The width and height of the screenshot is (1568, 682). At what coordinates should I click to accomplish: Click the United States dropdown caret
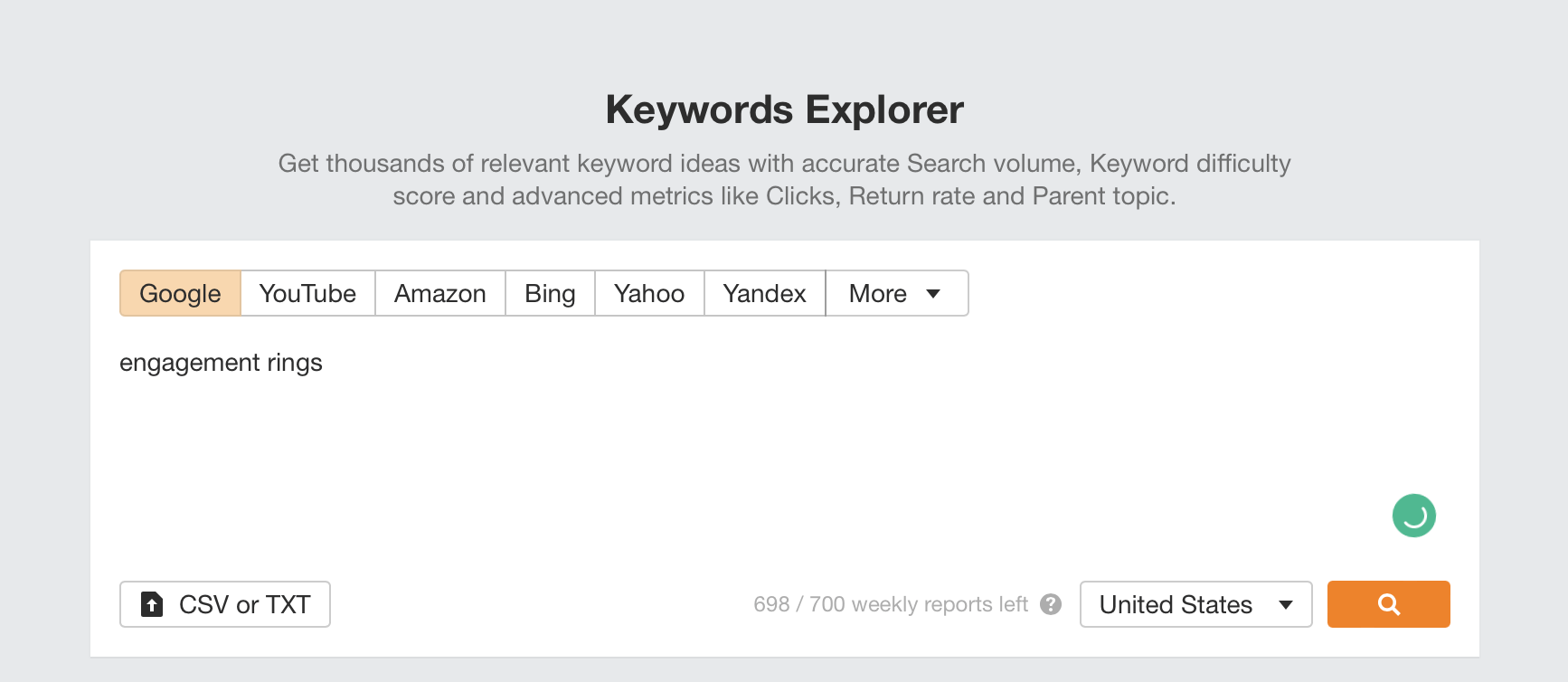coord(1286,604)
